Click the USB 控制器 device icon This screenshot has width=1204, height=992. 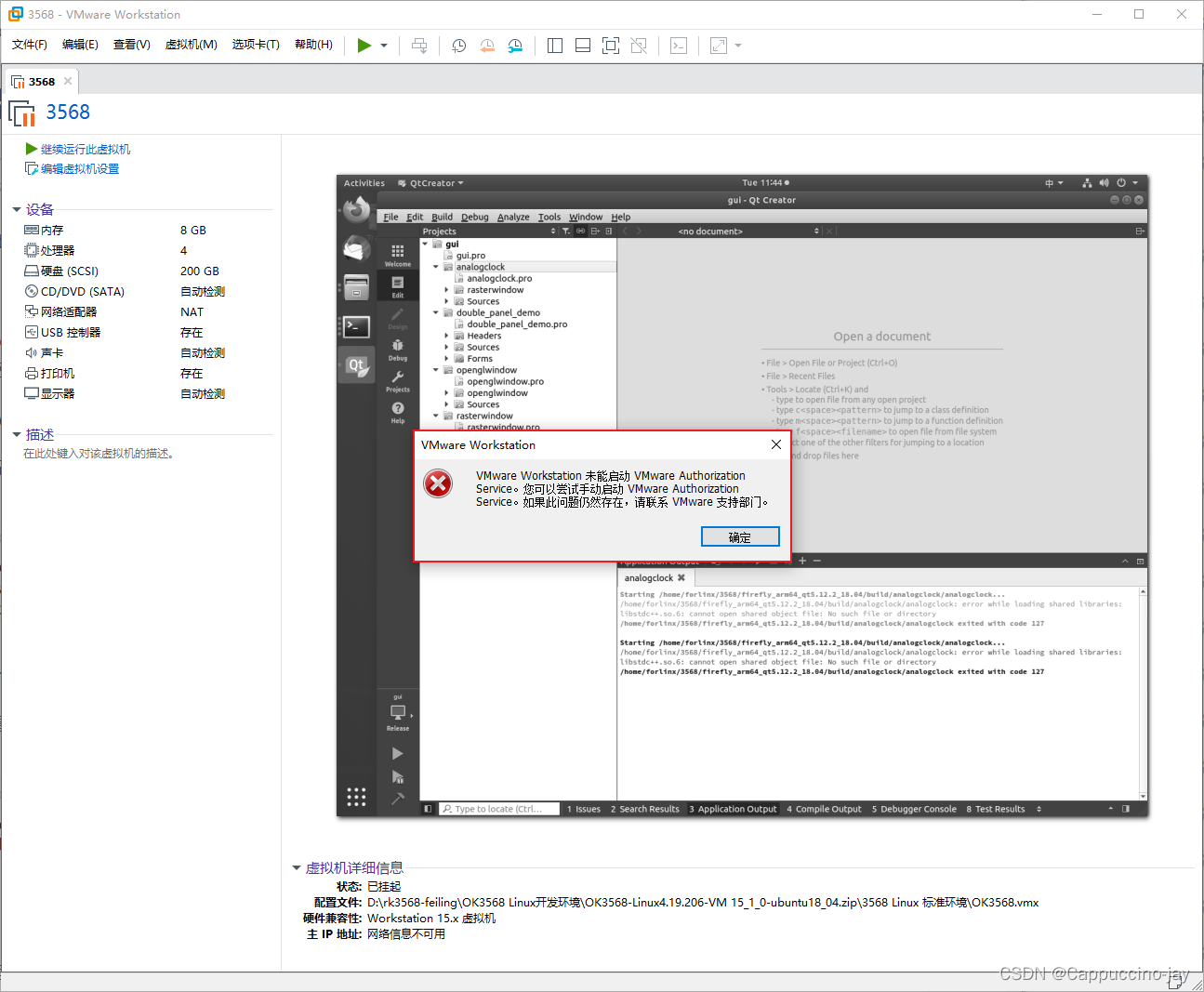pyautogui.click(x=32, y=332)
